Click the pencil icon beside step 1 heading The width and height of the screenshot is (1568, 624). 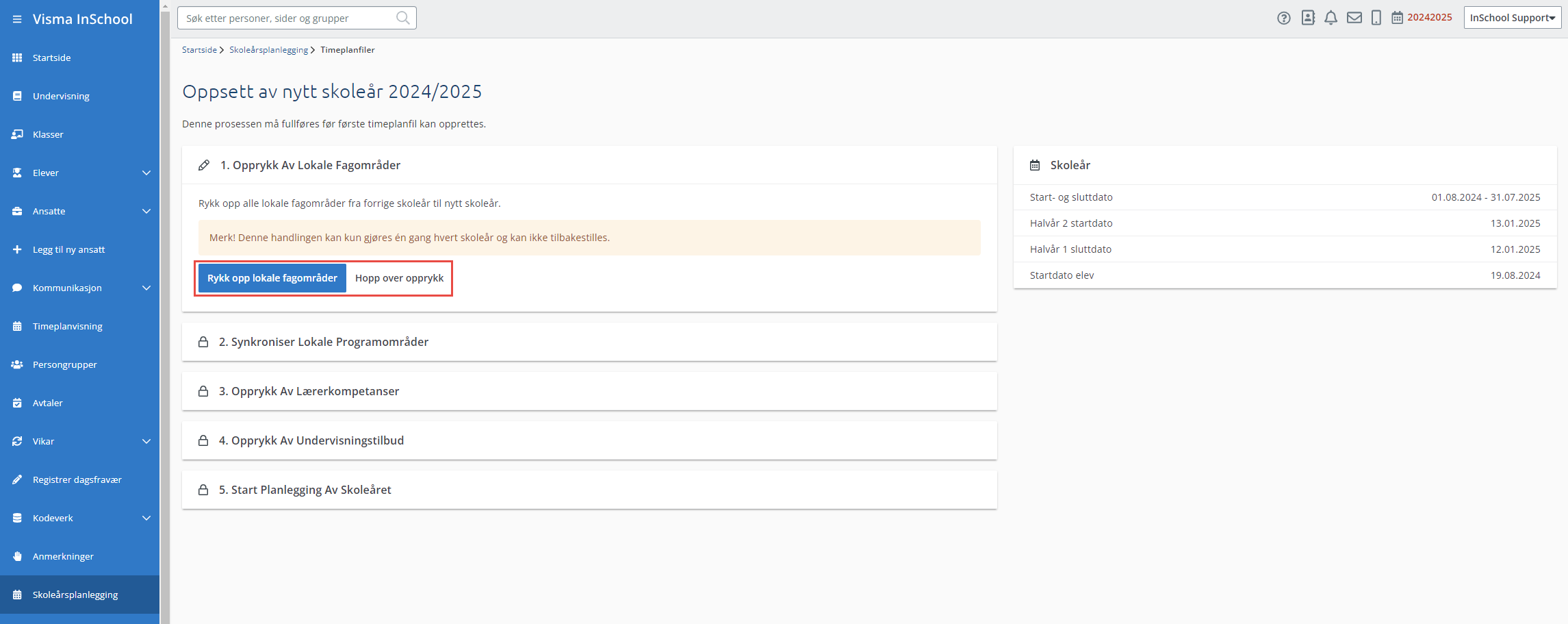(x=204, y=165)
